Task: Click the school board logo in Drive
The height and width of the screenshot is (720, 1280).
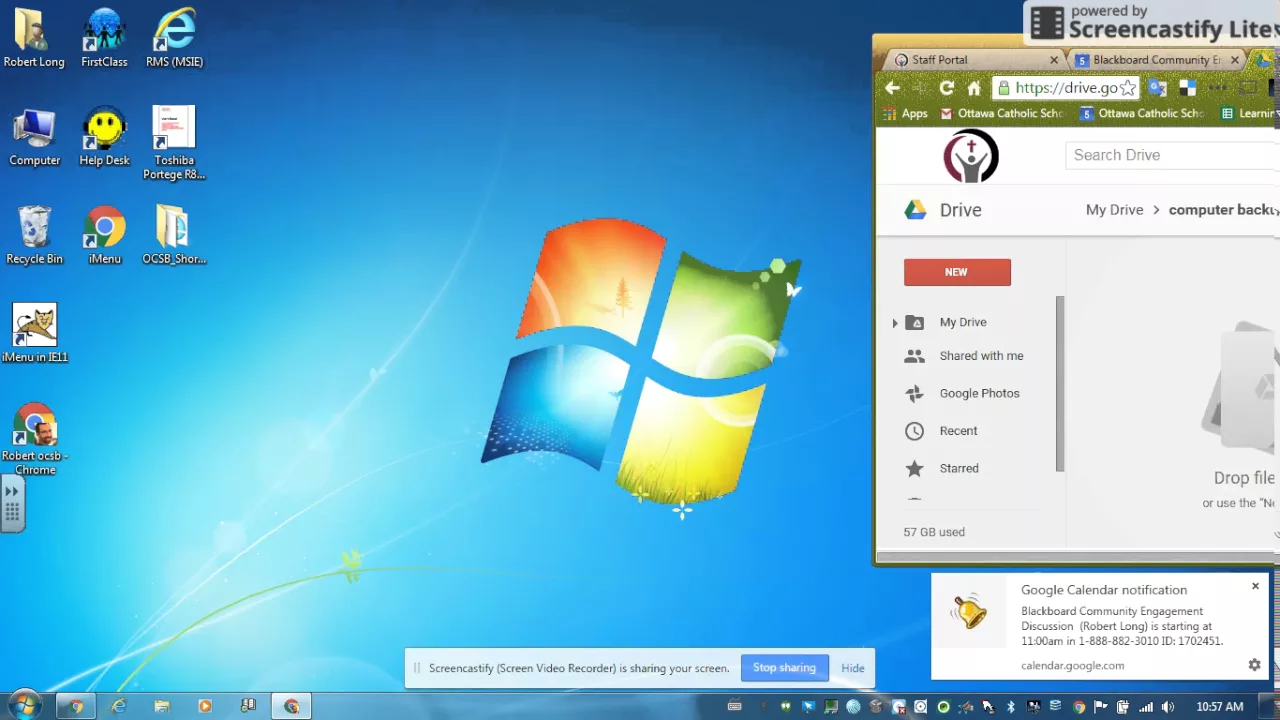Action: (971, 156)
